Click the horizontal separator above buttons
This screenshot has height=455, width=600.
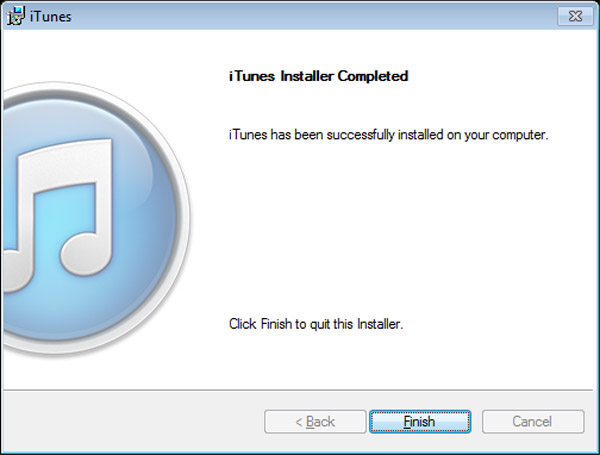click(x=298, y=390)
